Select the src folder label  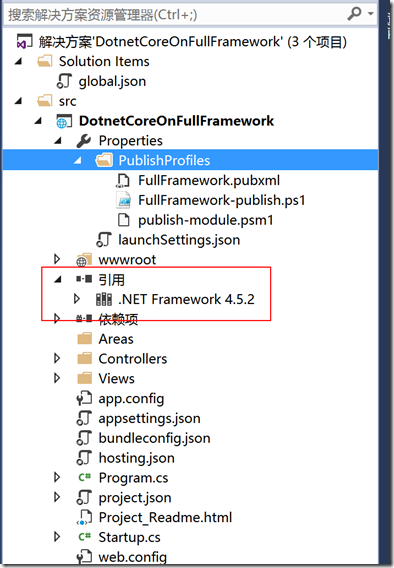pos(67,101)
